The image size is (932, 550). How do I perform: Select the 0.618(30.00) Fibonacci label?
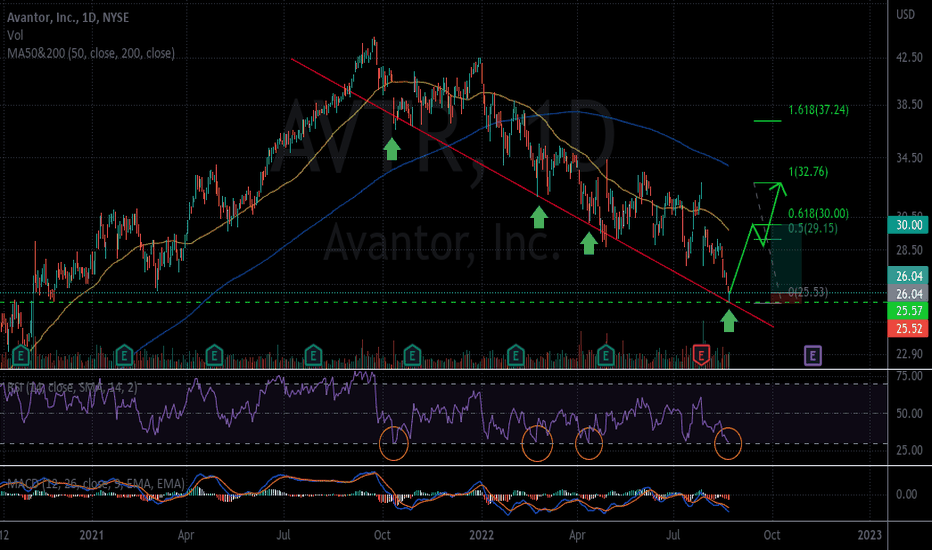[818, 213]
